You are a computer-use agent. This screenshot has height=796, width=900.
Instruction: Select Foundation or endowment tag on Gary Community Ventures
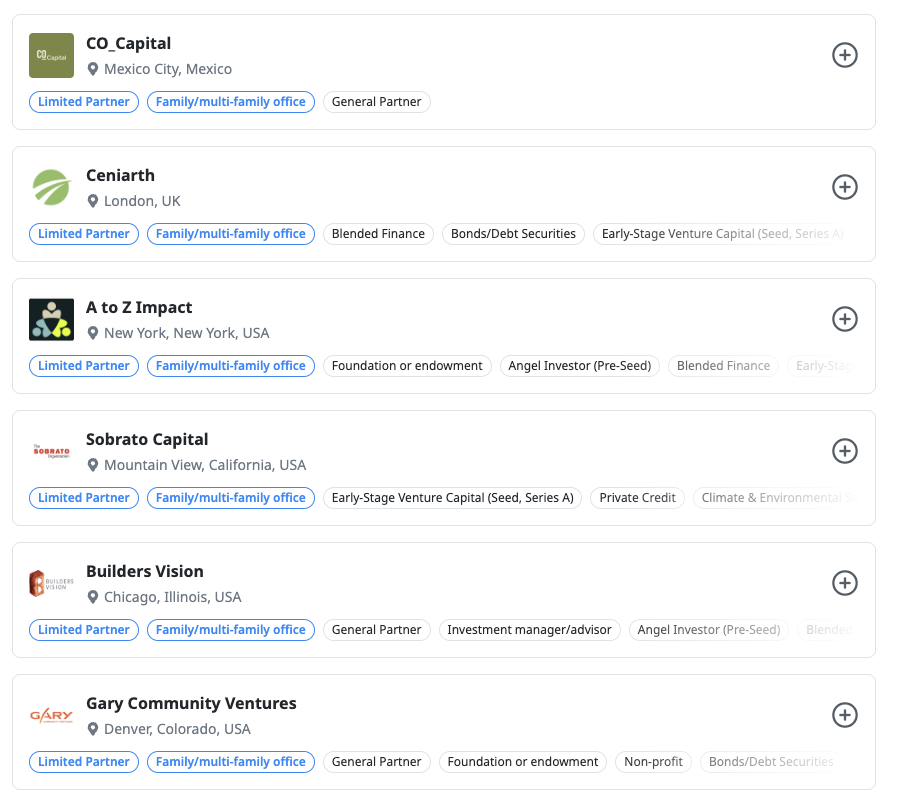(523, 762)
